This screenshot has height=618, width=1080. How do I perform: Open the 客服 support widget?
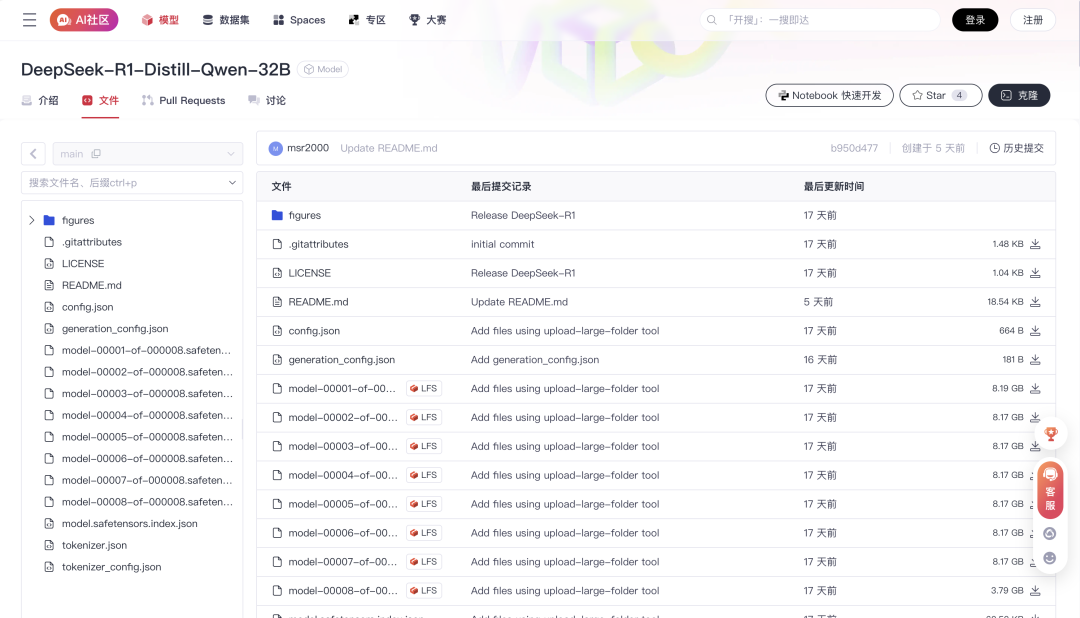[x=1050, y=490]
